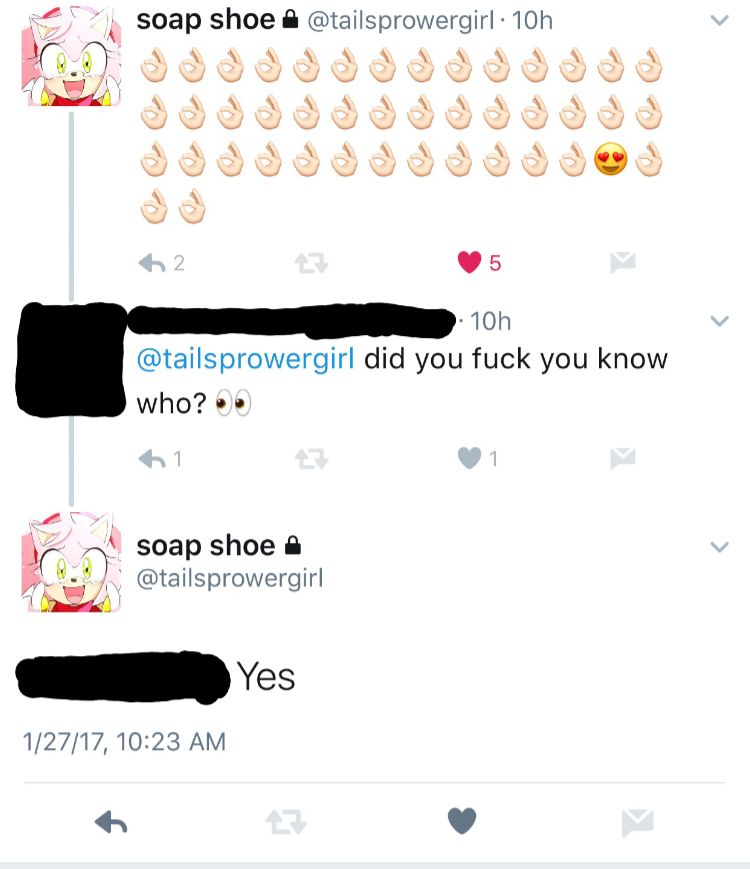
Task: Reply to the 'did you' tweet
Action: (x=152, y=459)
